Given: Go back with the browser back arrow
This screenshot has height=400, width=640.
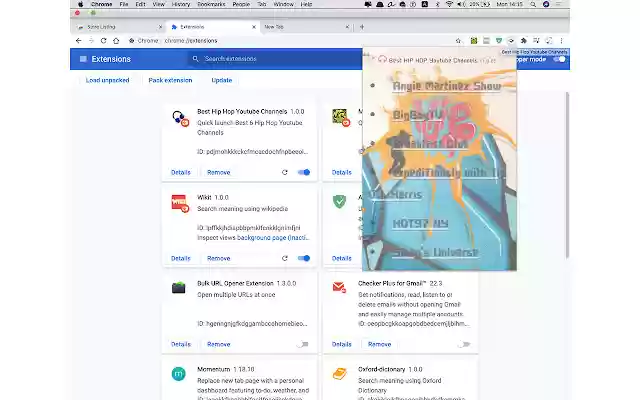Looking at the screenshot, I should (x=78, y=41).
